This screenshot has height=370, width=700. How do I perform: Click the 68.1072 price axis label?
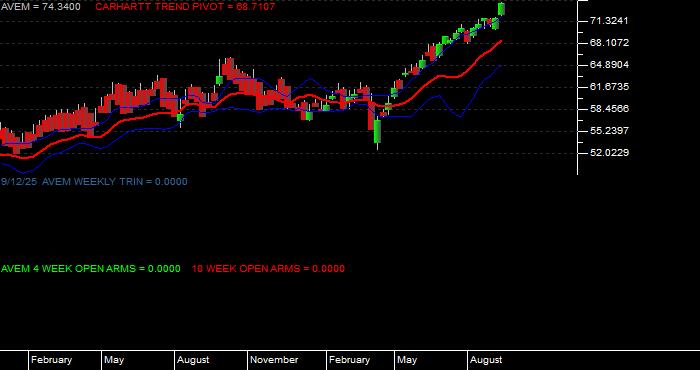click(x=609, y=43)
